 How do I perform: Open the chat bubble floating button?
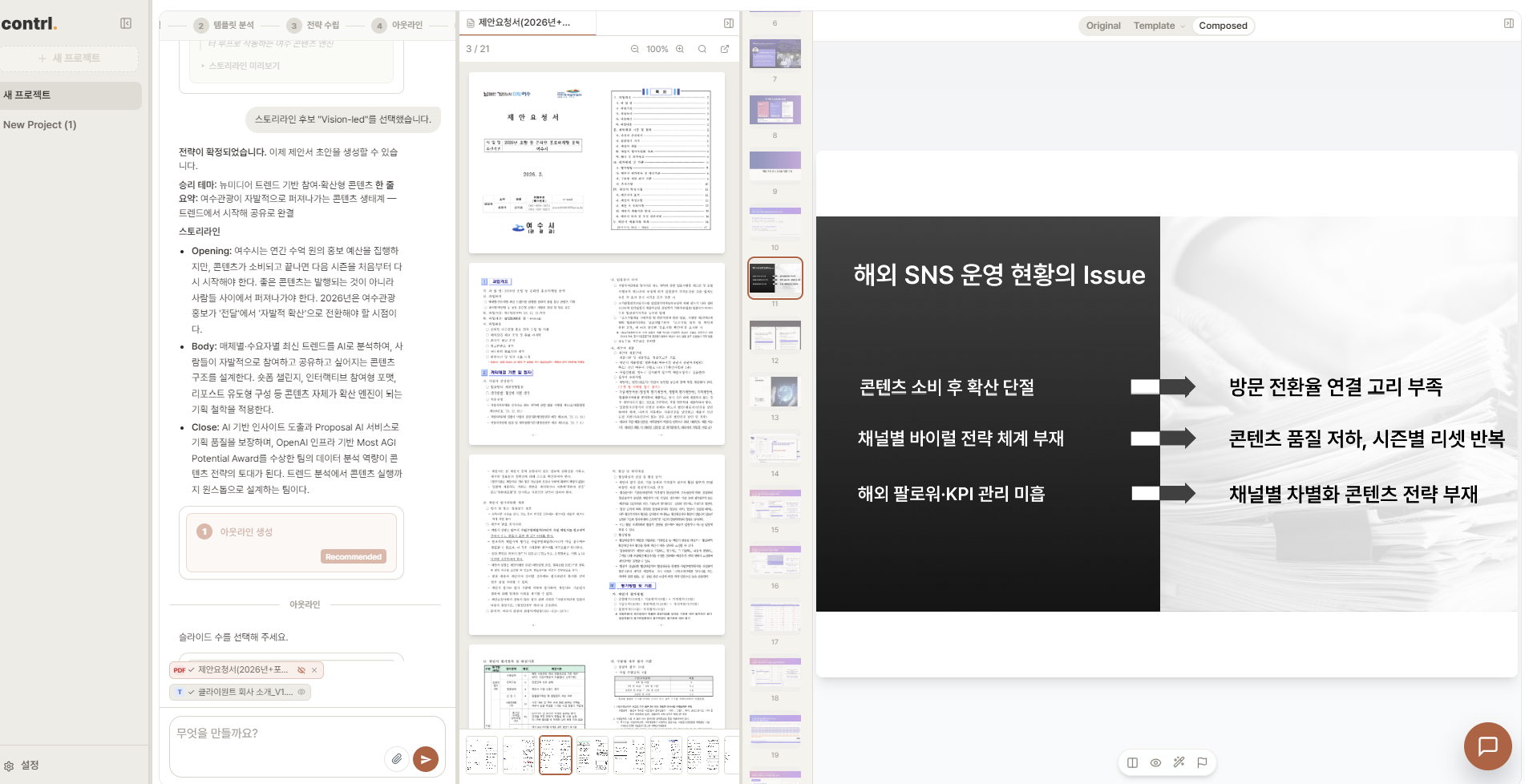click(1488, 746)
